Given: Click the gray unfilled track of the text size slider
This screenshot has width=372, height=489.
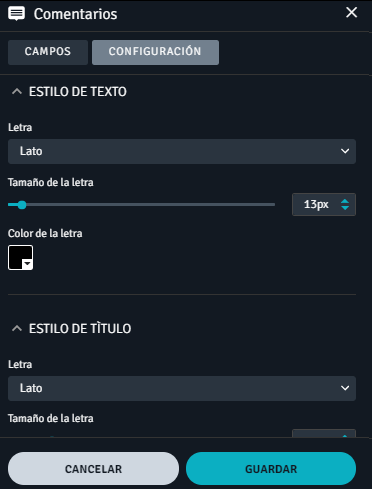Looking at the screenshot, I should (x=151, y=205).
